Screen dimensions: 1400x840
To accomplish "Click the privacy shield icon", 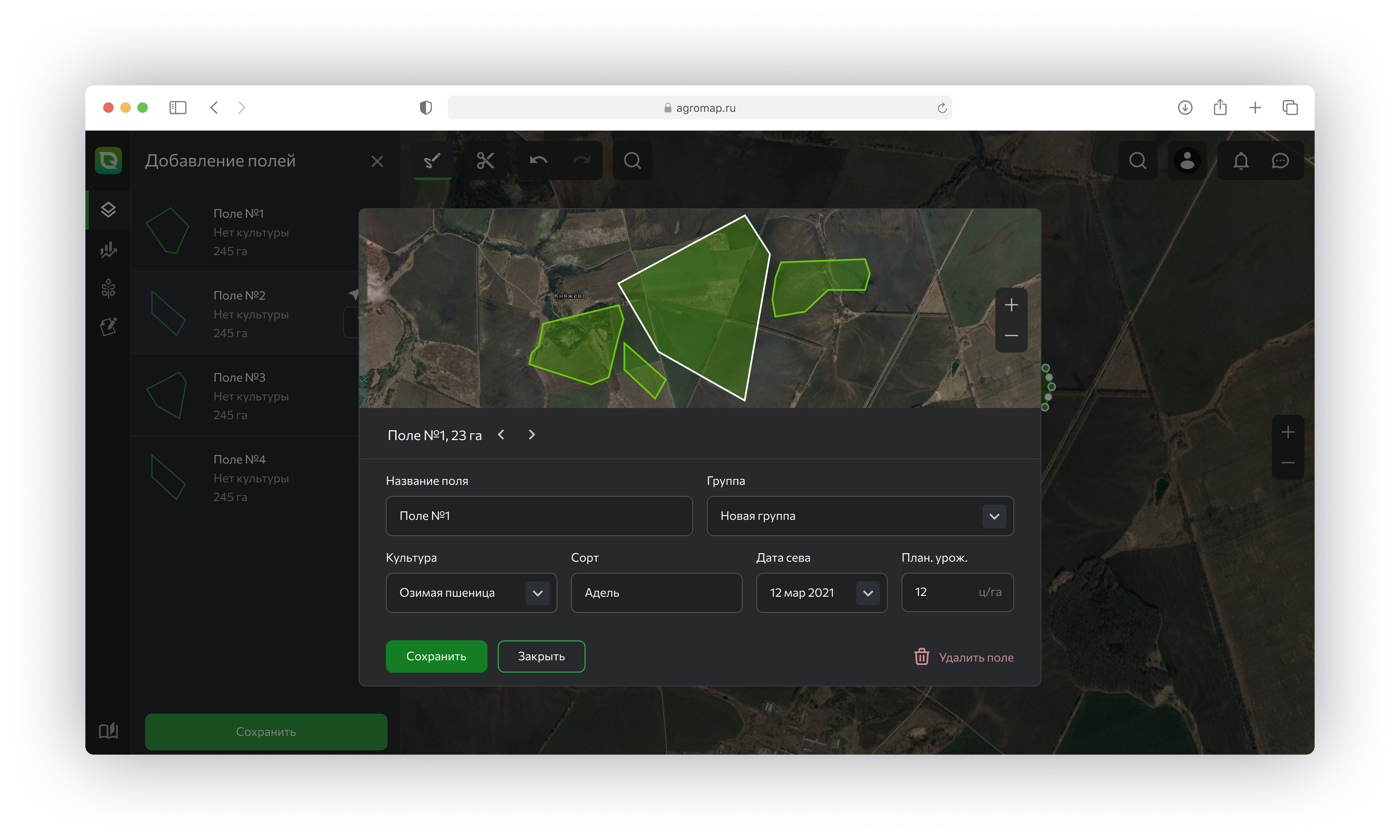I will (x=426, y=108).
